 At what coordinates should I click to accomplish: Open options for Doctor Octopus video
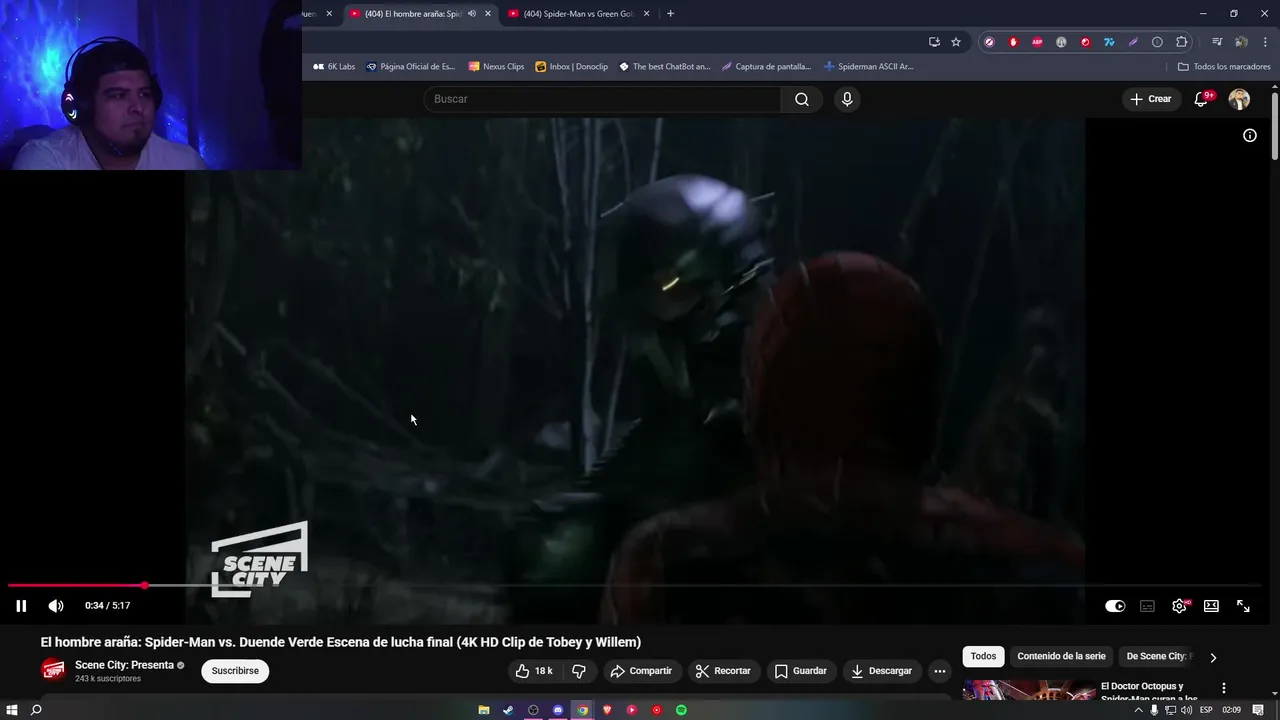click(x=1223, y=688)
